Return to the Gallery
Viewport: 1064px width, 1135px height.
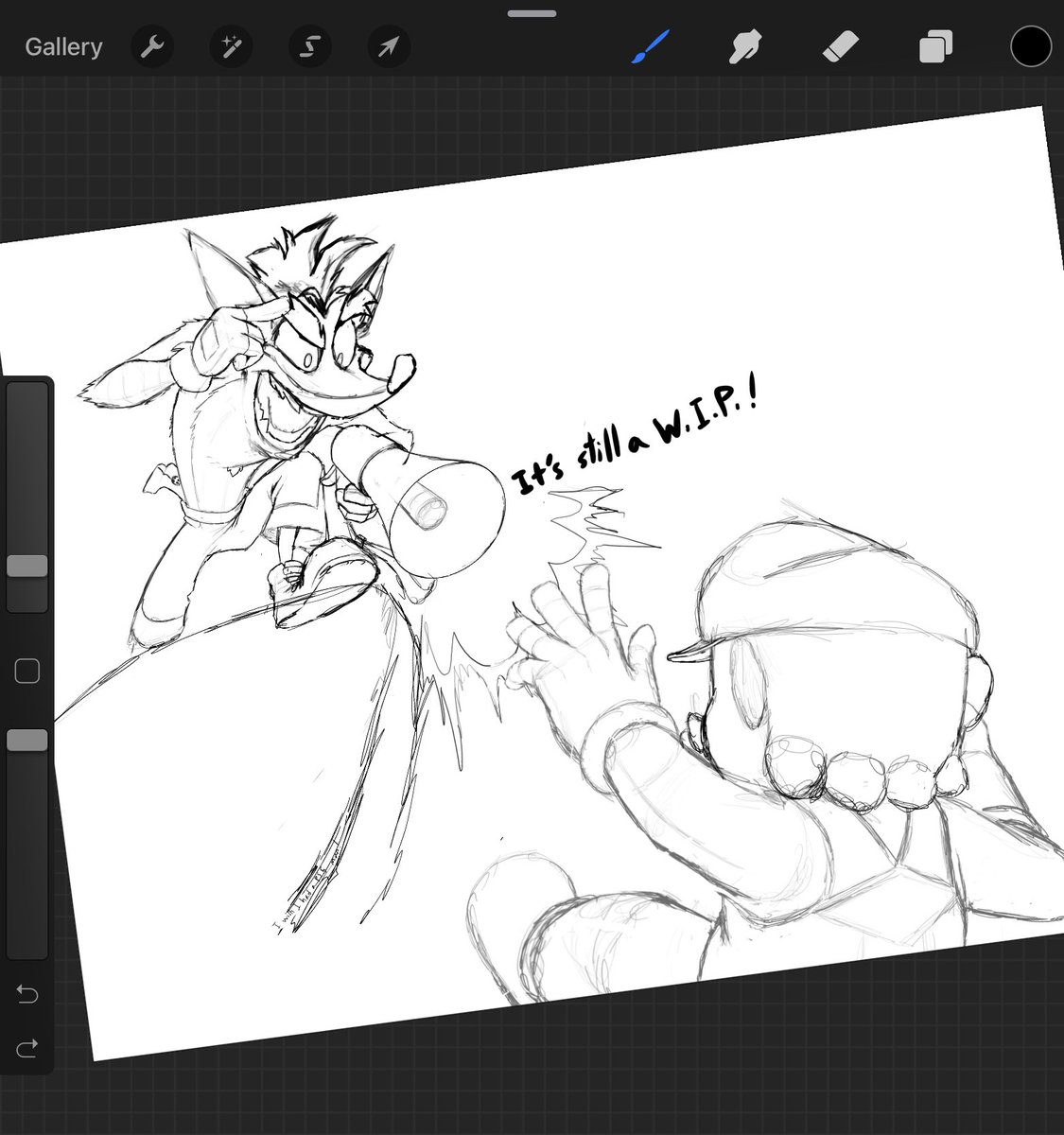[x=63, y=47]
